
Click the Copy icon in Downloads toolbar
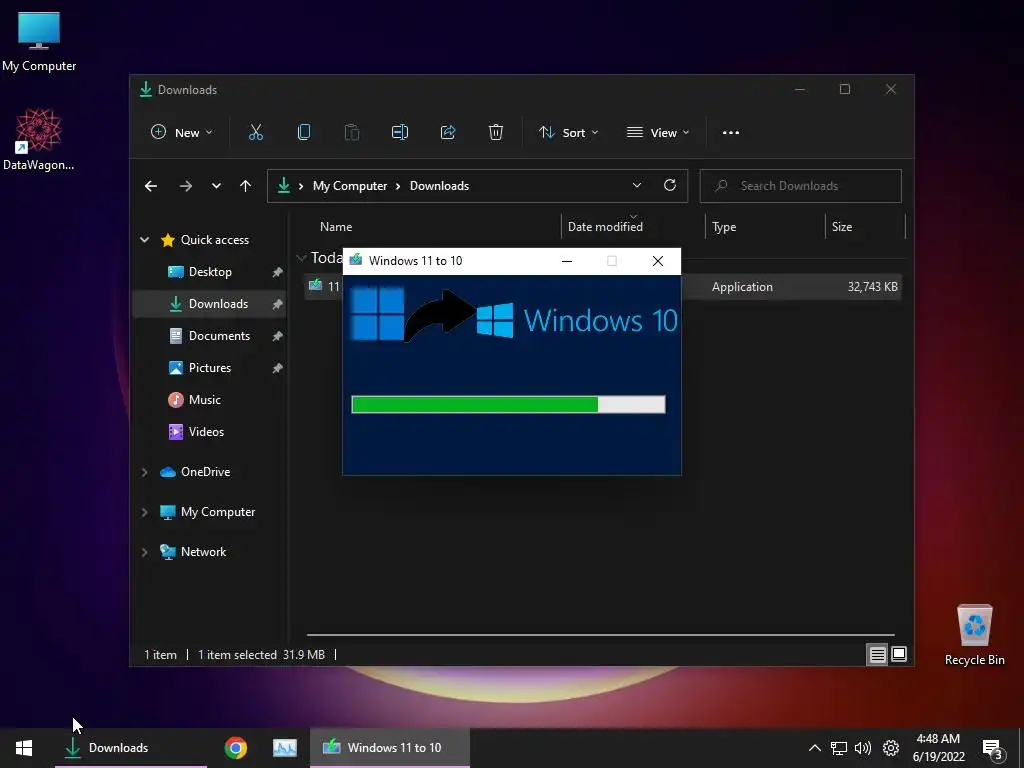click(304, 133)
